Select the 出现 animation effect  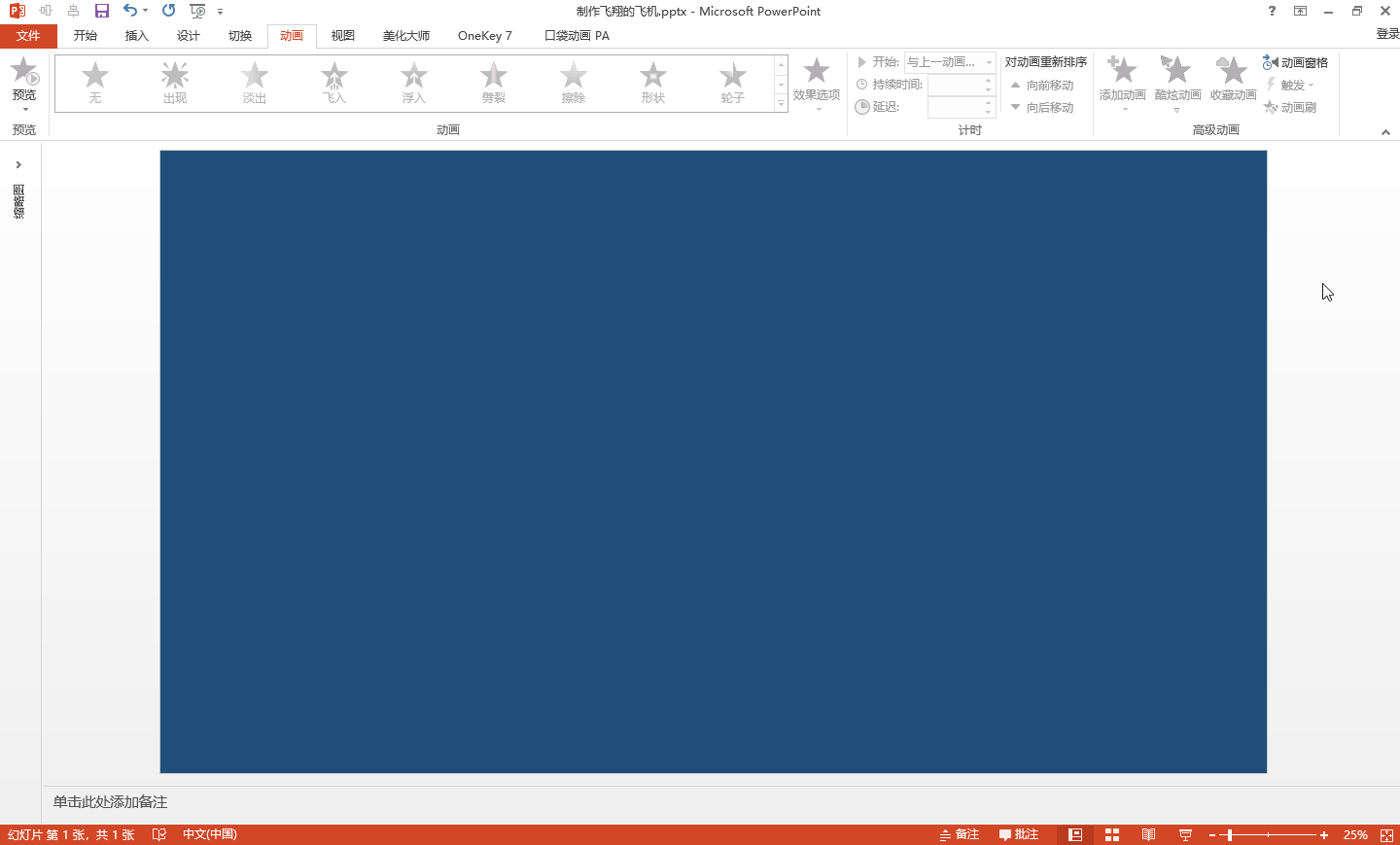point(175,84)
